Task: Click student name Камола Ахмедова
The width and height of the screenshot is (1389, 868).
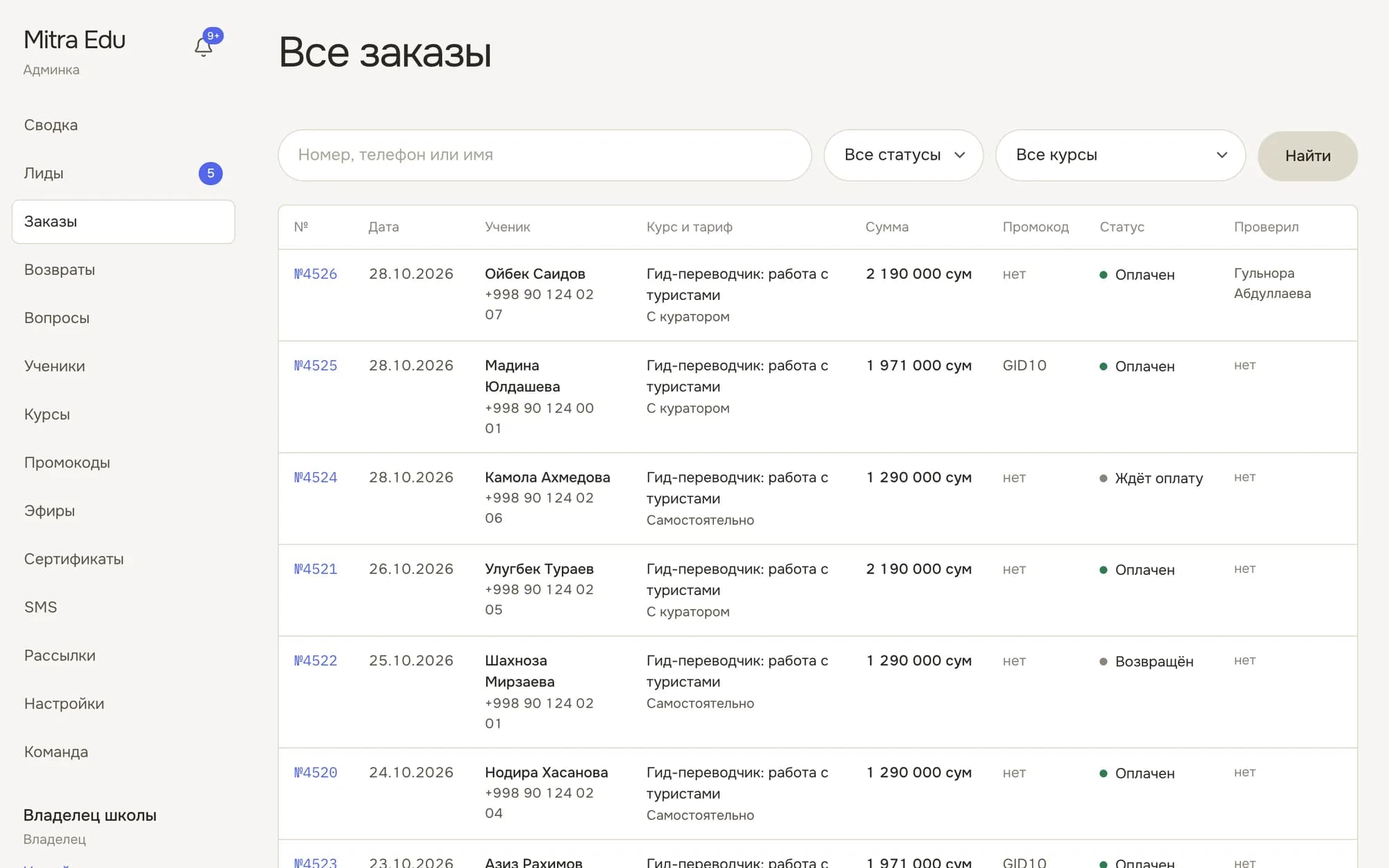Action: click(547, 477)
